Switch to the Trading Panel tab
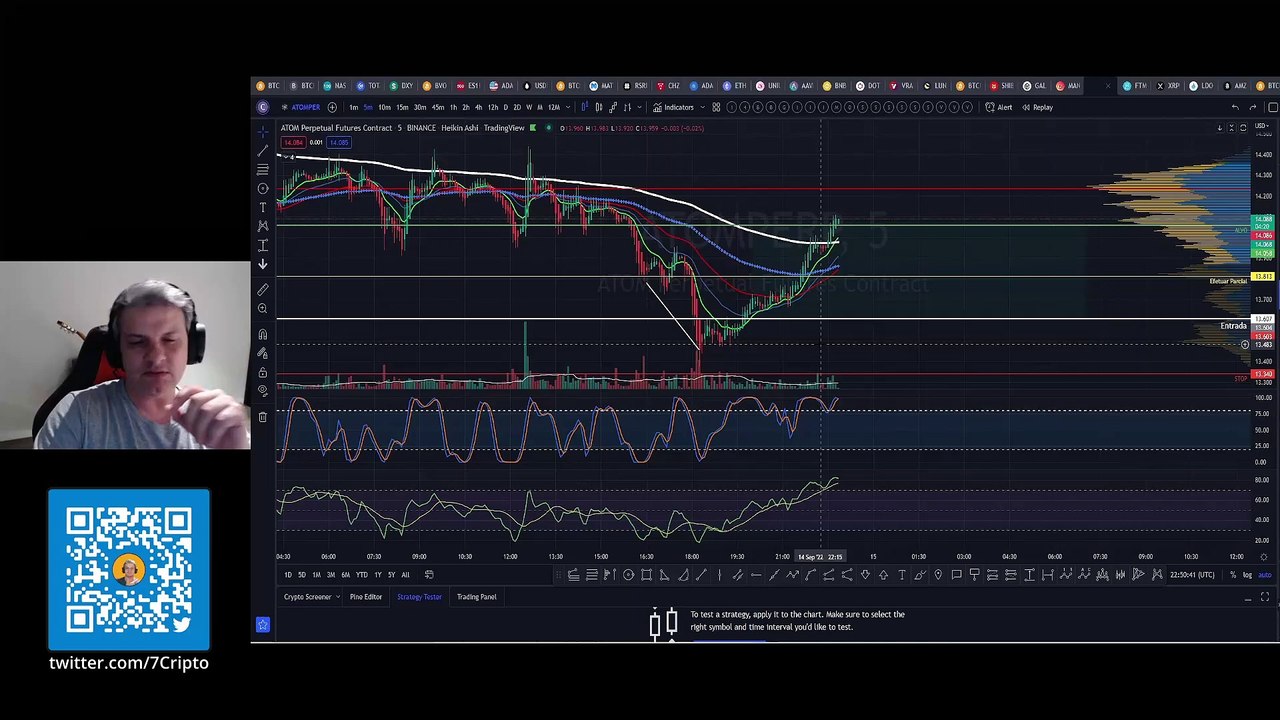 (476, 597)
